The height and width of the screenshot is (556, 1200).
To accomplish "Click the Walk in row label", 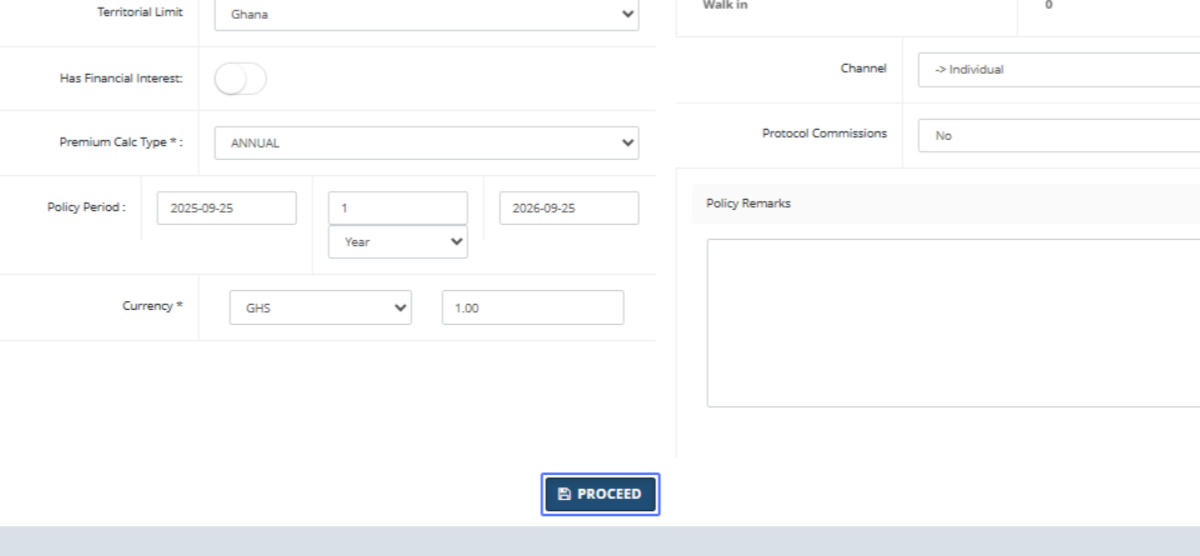I will (x=725, y=5).
